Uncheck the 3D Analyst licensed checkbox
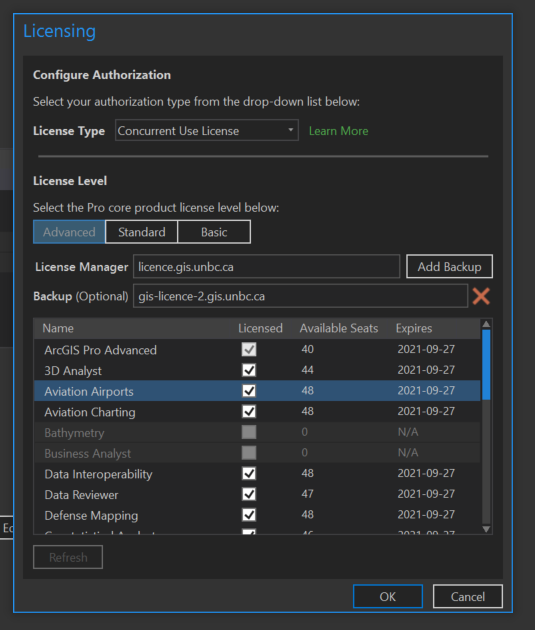The width and height of the screenshot is (535, 630). [x=249, y=370]
